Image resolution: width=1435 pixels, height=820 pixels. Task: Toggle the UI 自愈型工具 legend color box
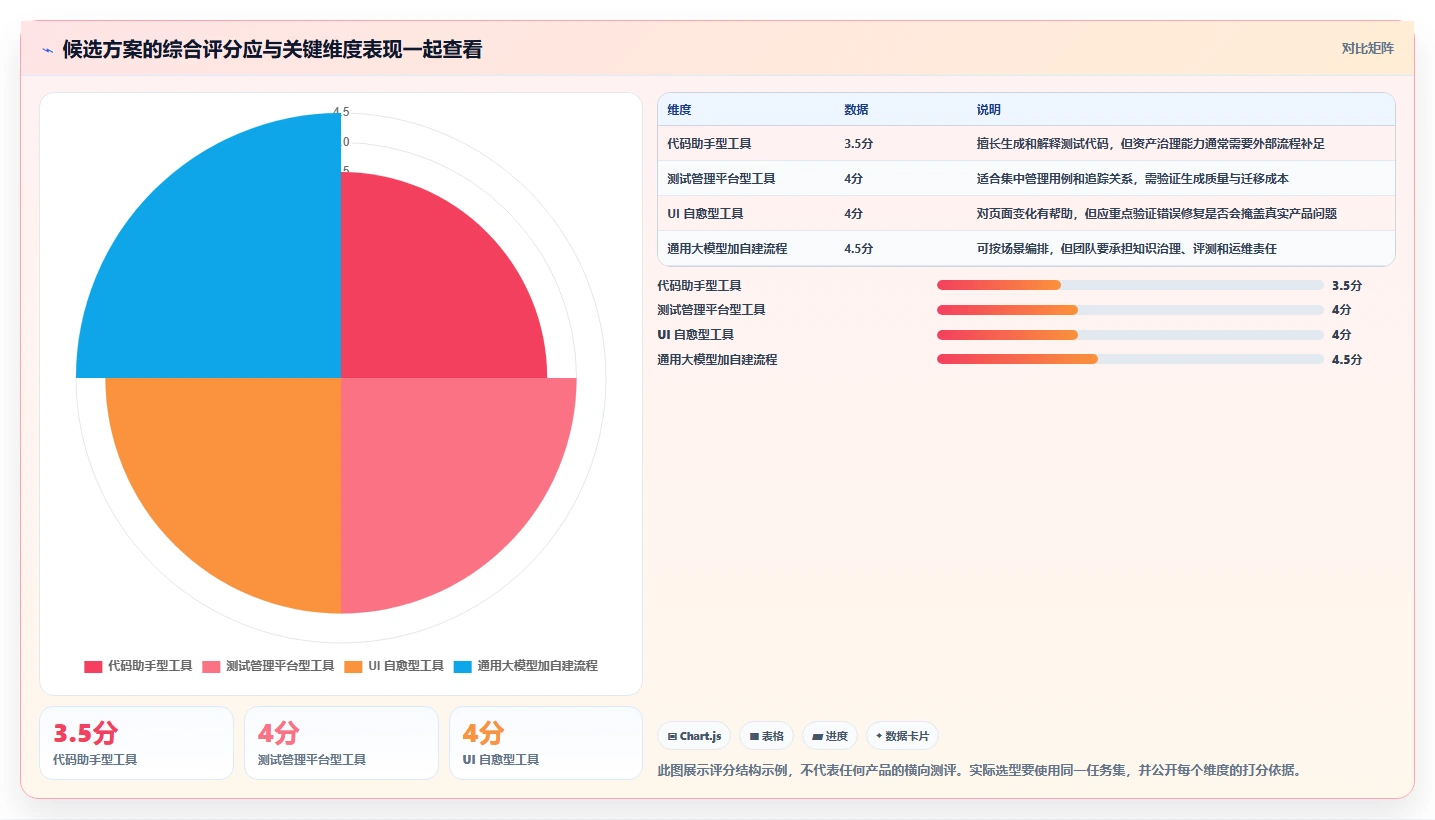point(353,666)
